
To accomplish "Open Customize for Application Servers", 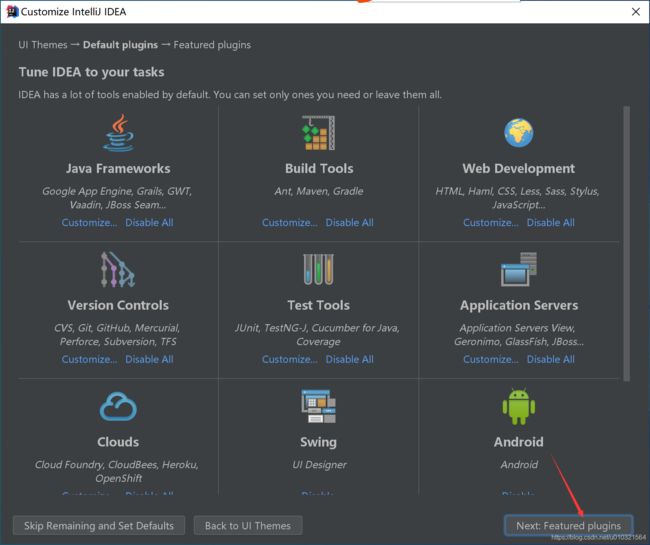I will (490, 359).
